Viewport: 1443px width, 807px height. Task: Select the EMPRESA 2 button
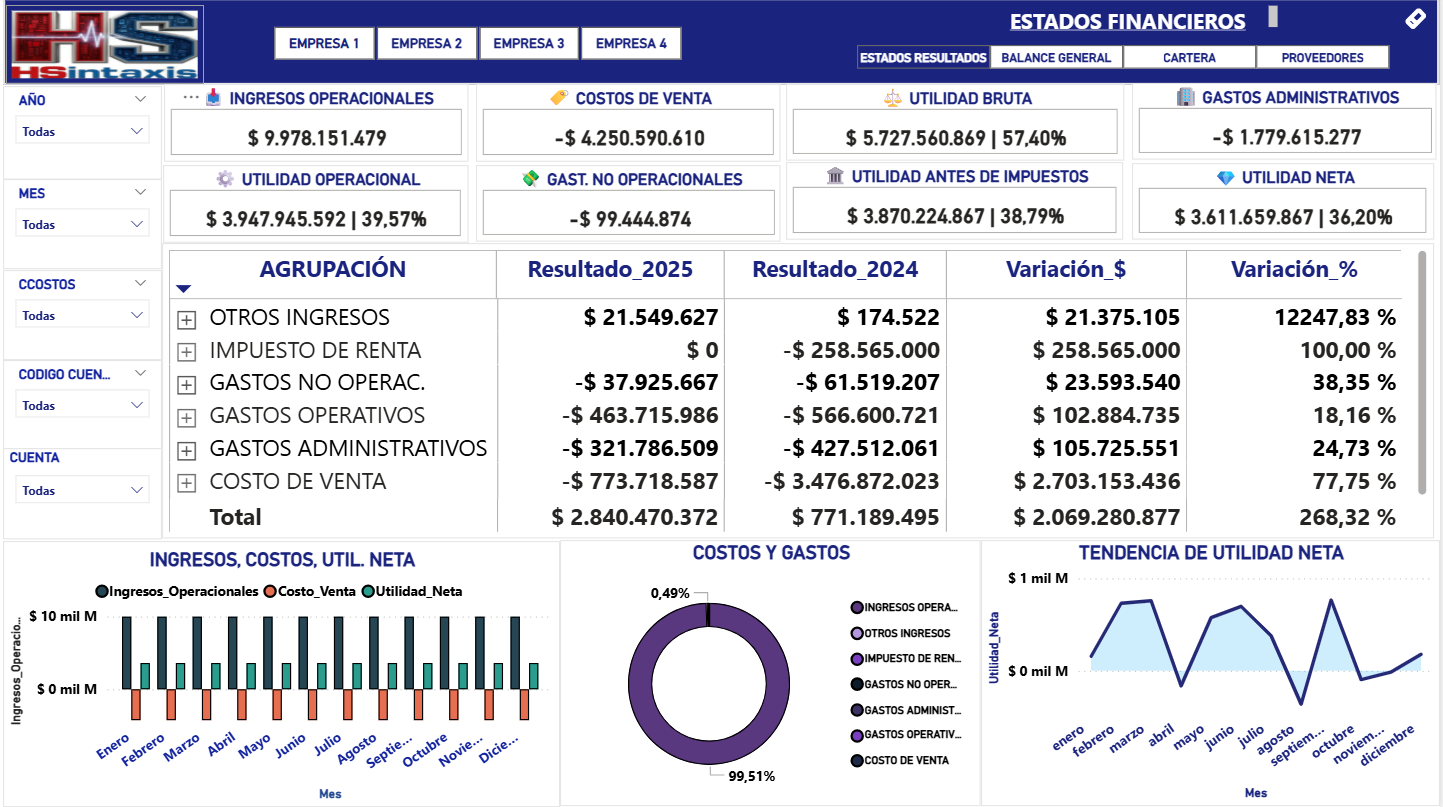pyautogui.click(x=427, y=43)
